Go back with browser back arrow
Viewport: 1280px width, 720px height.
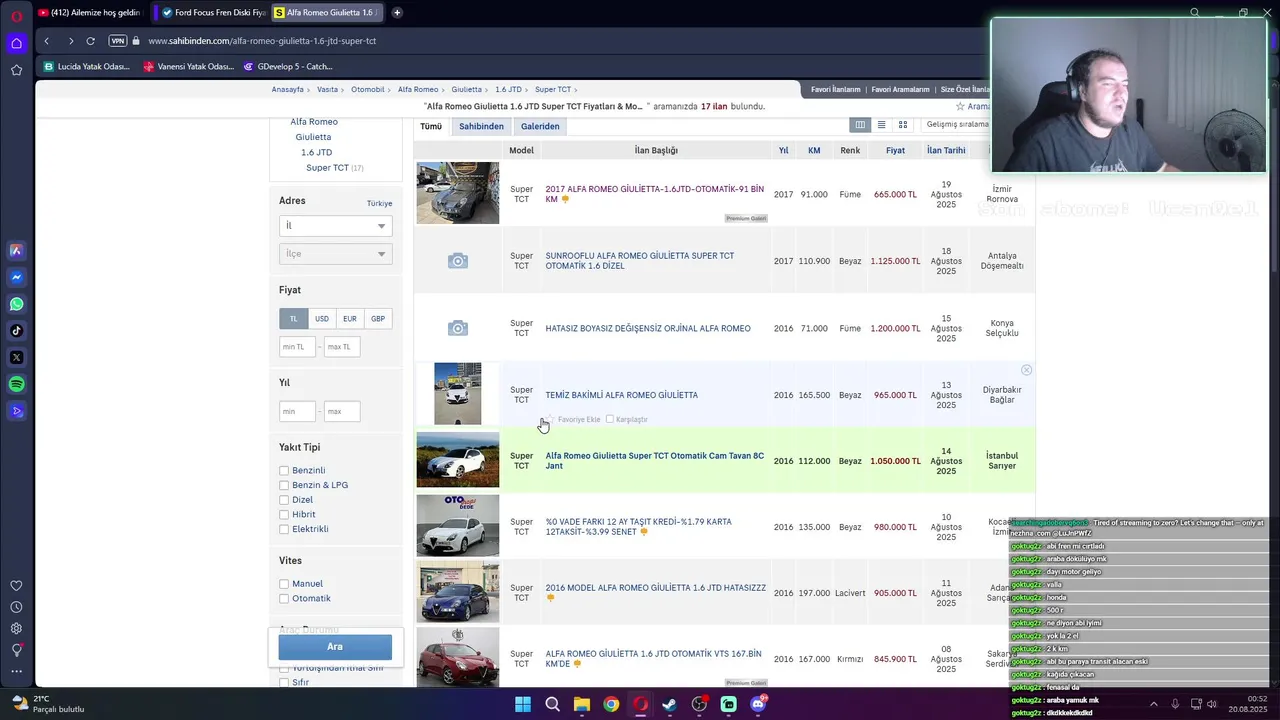pos(47,41)
